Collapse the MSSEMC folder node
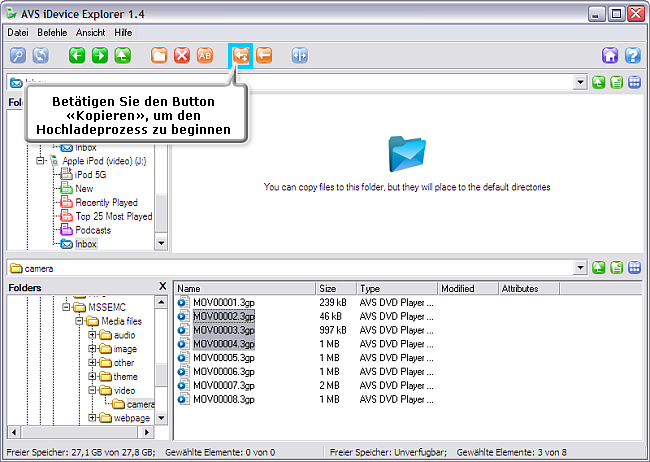This screenshot has height=462, width=650. 65,307
